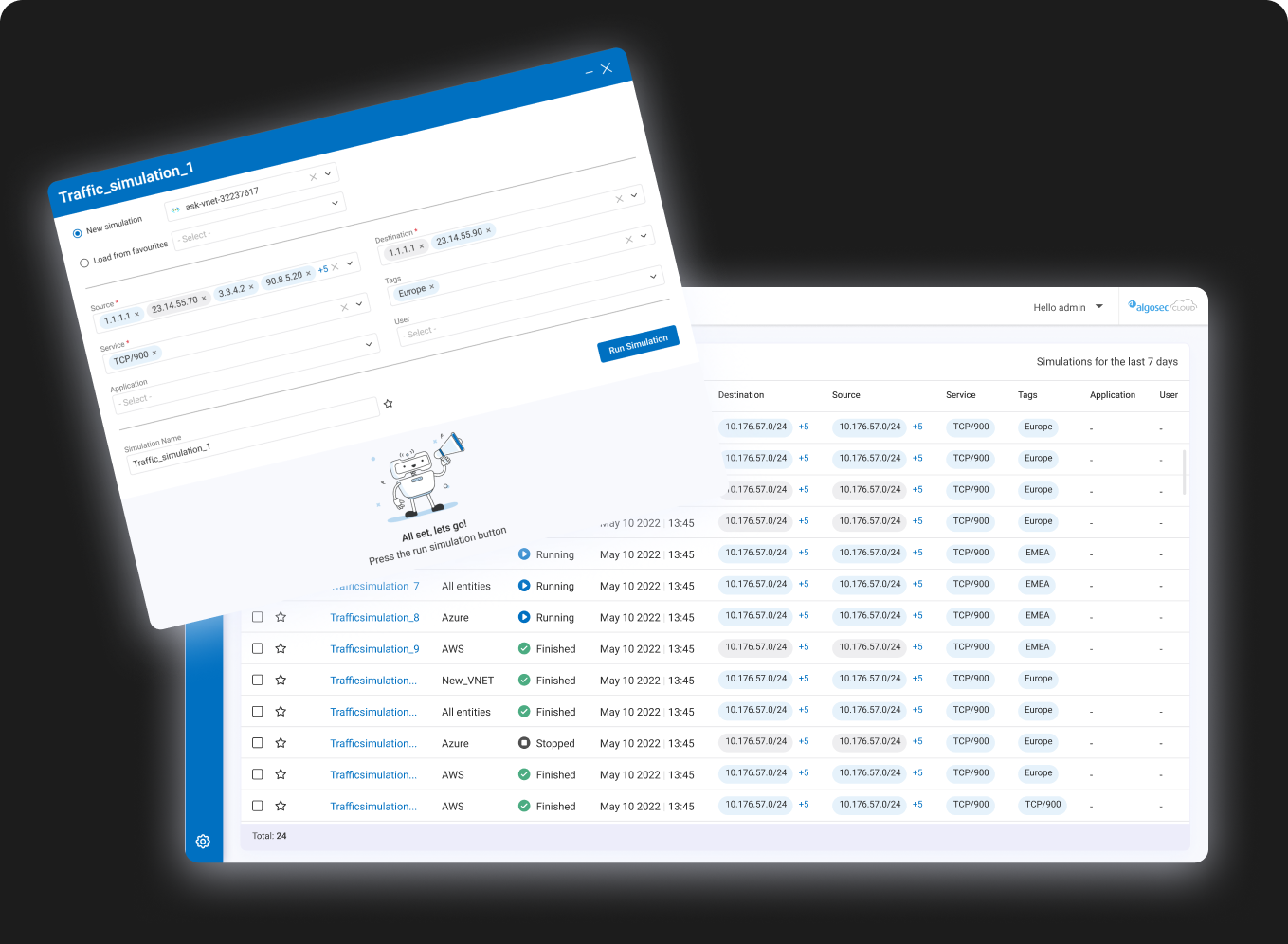Remove the 23.14.55.70 chip from Source
1288x944 pixels.
tap(204, 299)
